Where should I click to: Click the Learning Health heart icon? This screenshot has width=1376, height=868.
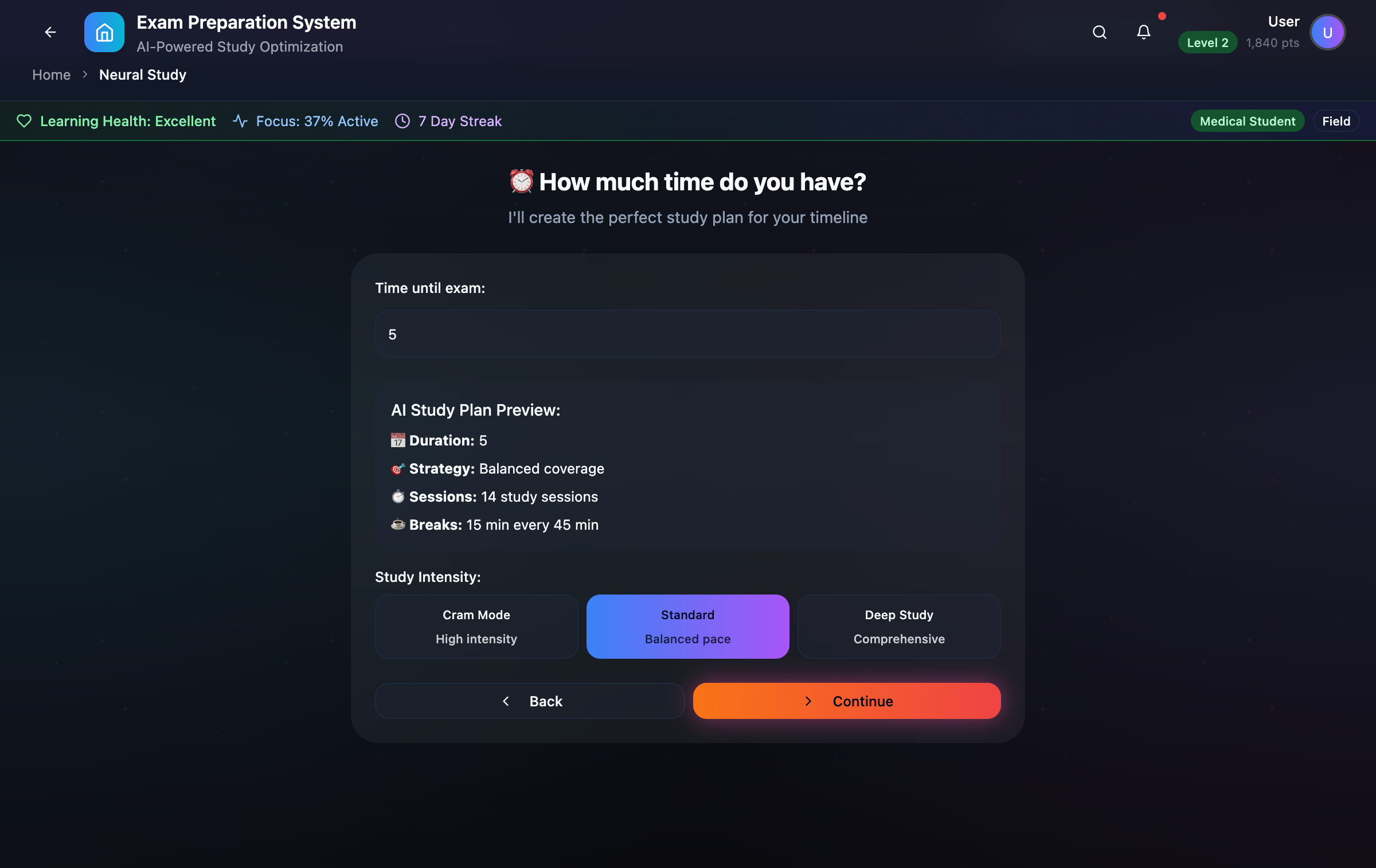coord(24,121)
